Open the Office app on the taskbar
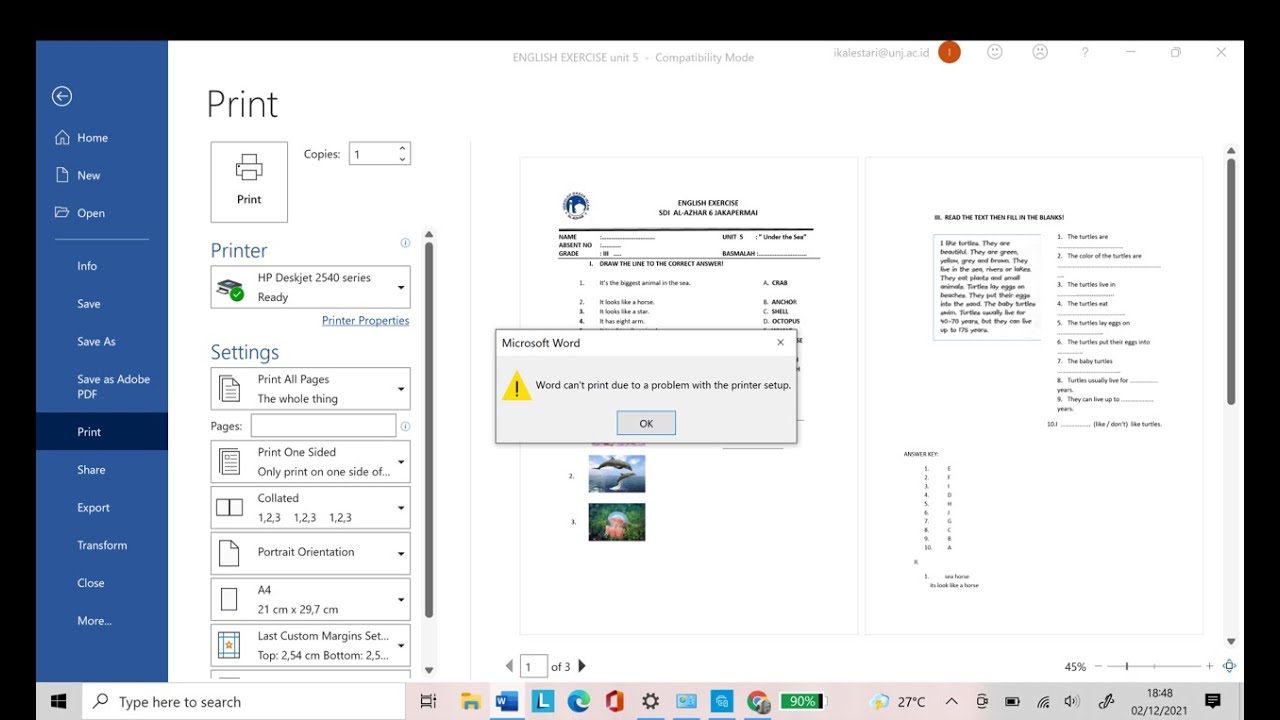This screenshot has width=1280, height=720. point(615,702)
